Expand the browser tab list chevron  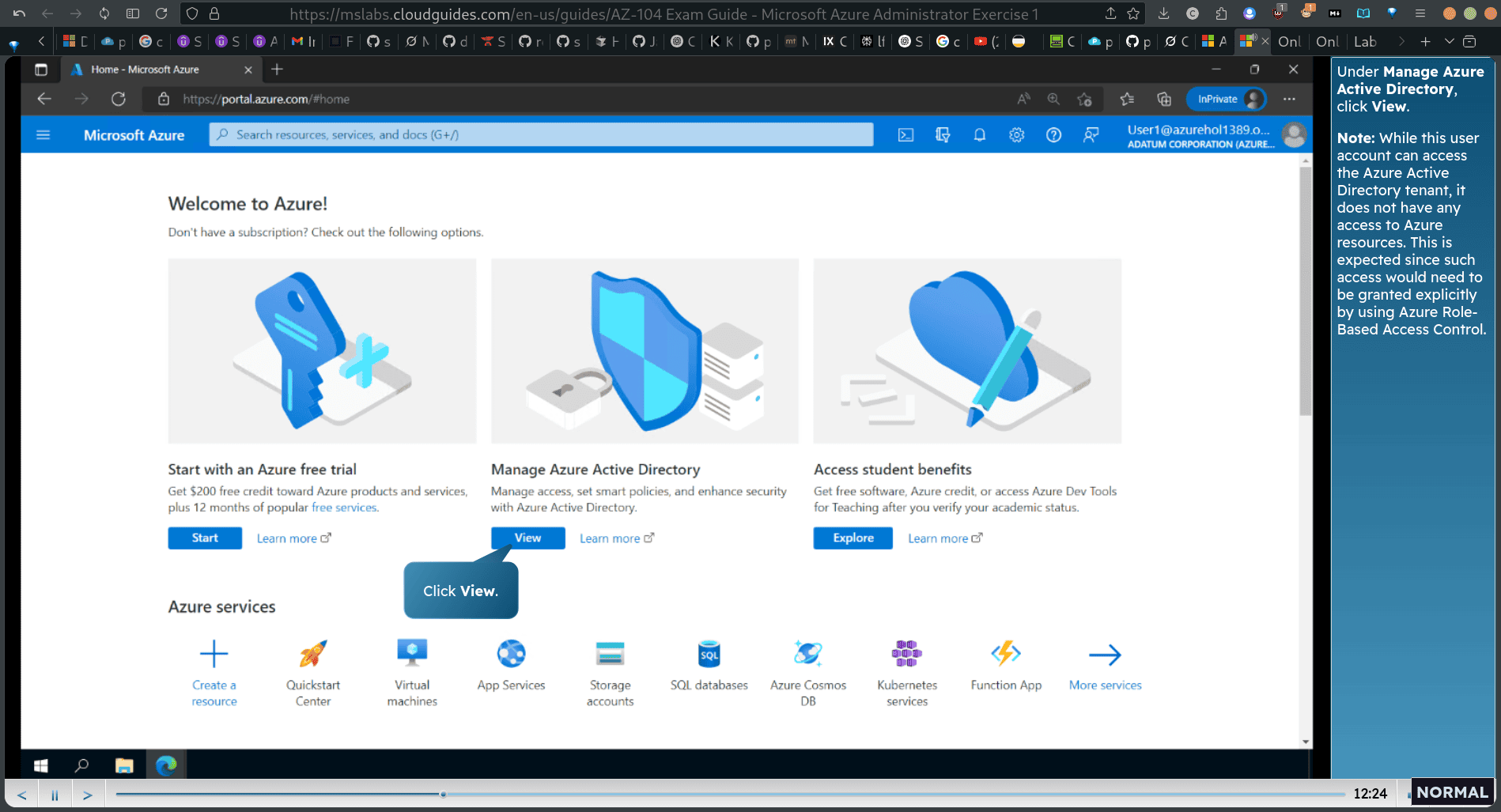[1449, 41]
